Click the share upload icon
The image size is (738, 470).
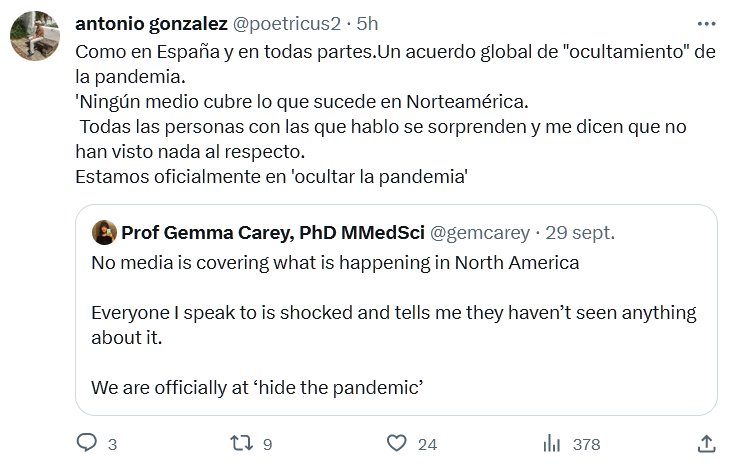tap(706, 442)
